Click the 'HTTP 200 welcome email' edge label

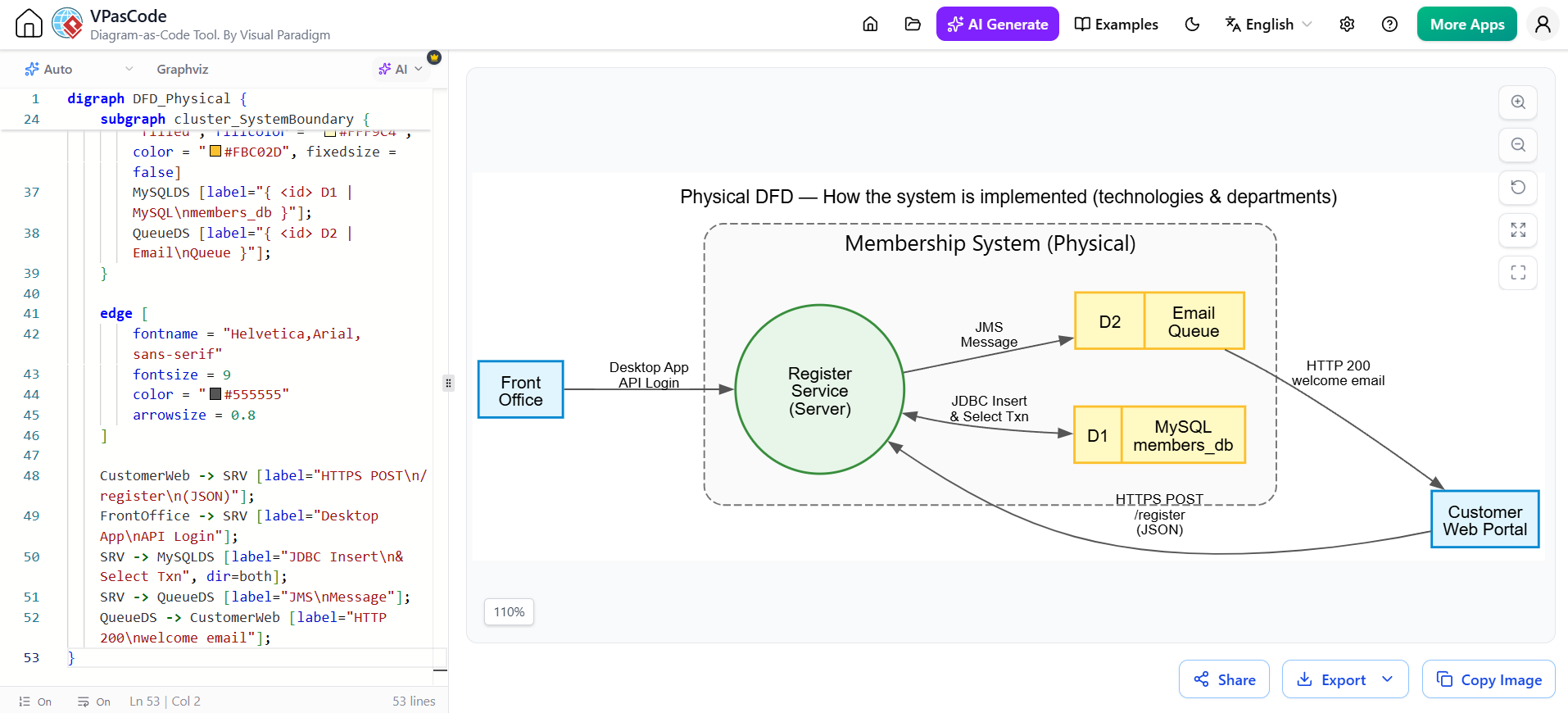pos(1338,373)
